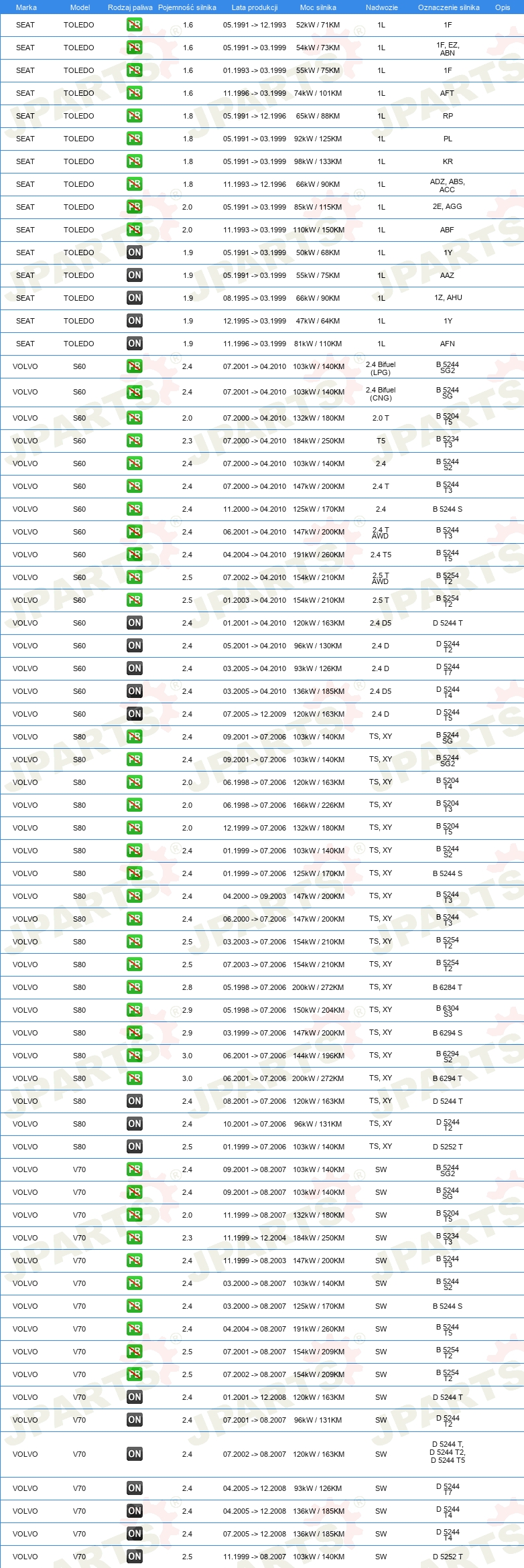Click ON diesel icon in Toledo AAZ engine row
This screenshot has height=1568, width=524.
point(135,275)
